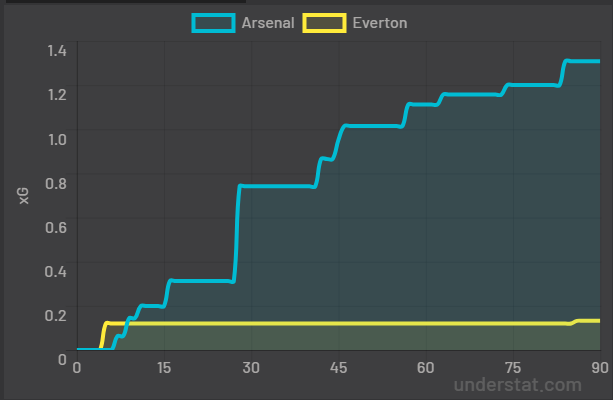Viewport: 613px width, 400px height.
Task: Click the 15 minute x-axis label
Action: 164,368
